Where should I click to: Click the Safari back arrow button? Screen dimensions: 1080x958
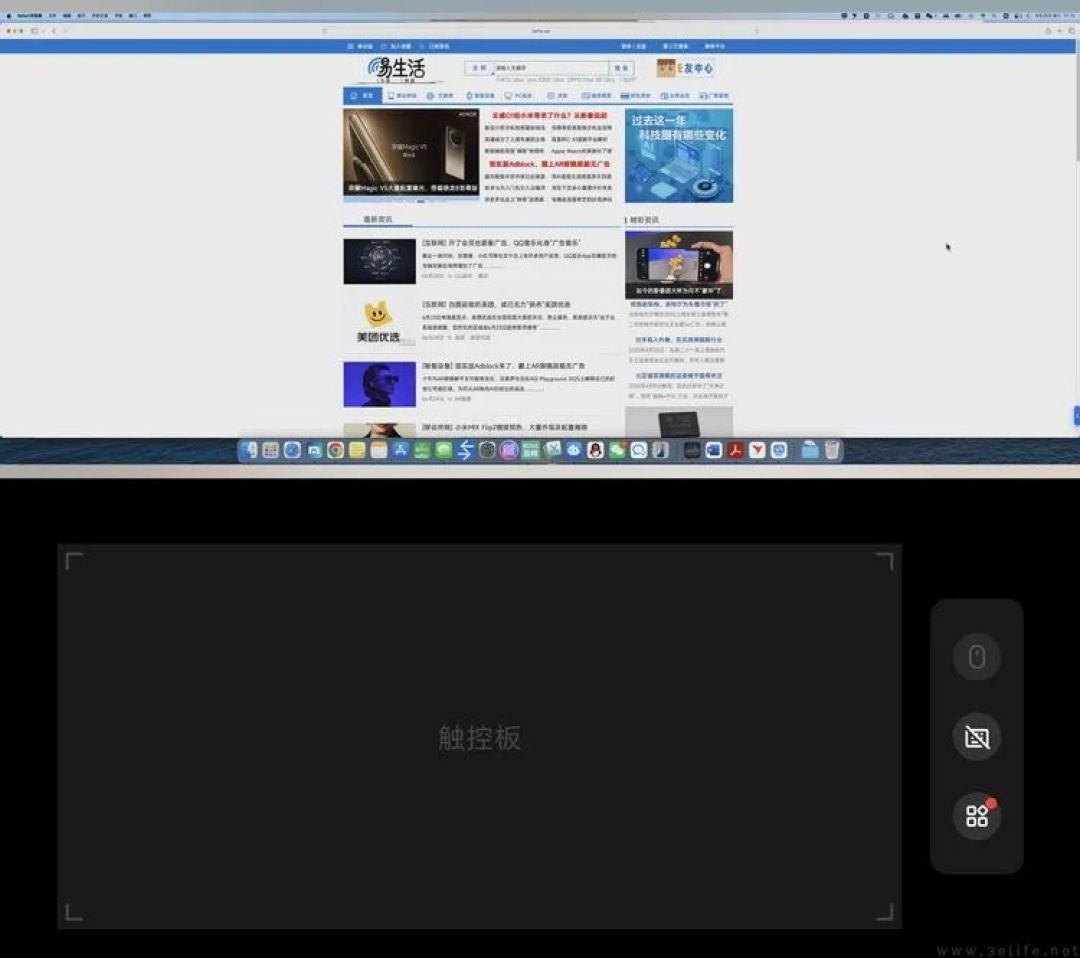(x=54, y=31)
